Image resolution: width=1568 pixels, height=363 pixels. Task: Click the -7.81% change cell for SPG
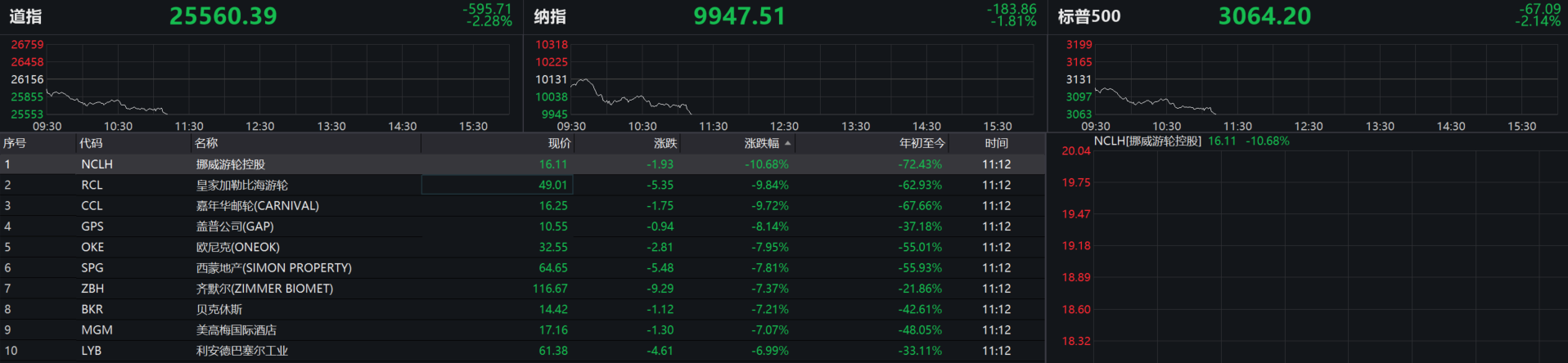[x=770, y=268]
